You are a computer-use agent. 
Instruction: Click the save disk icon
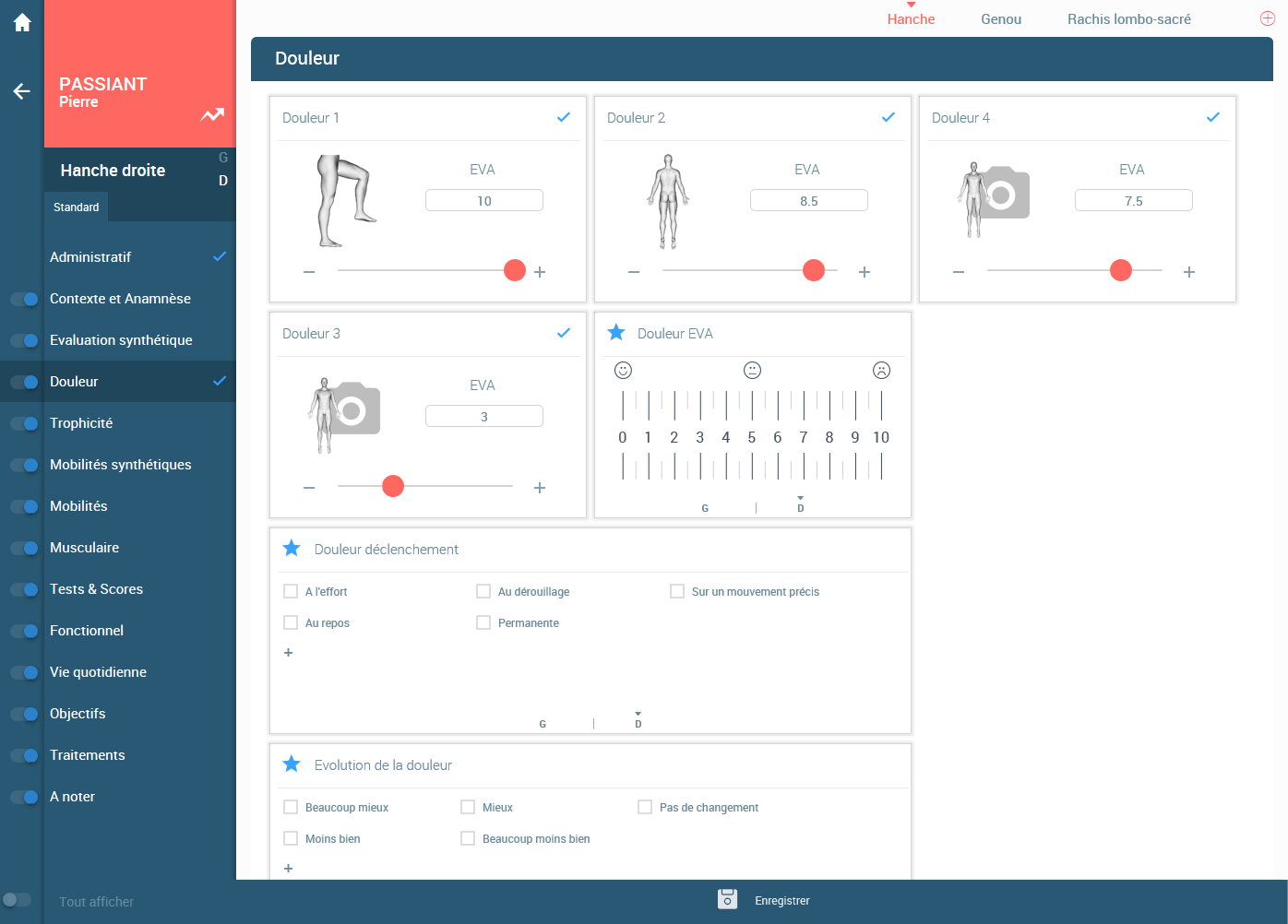(x=728, y=899)
